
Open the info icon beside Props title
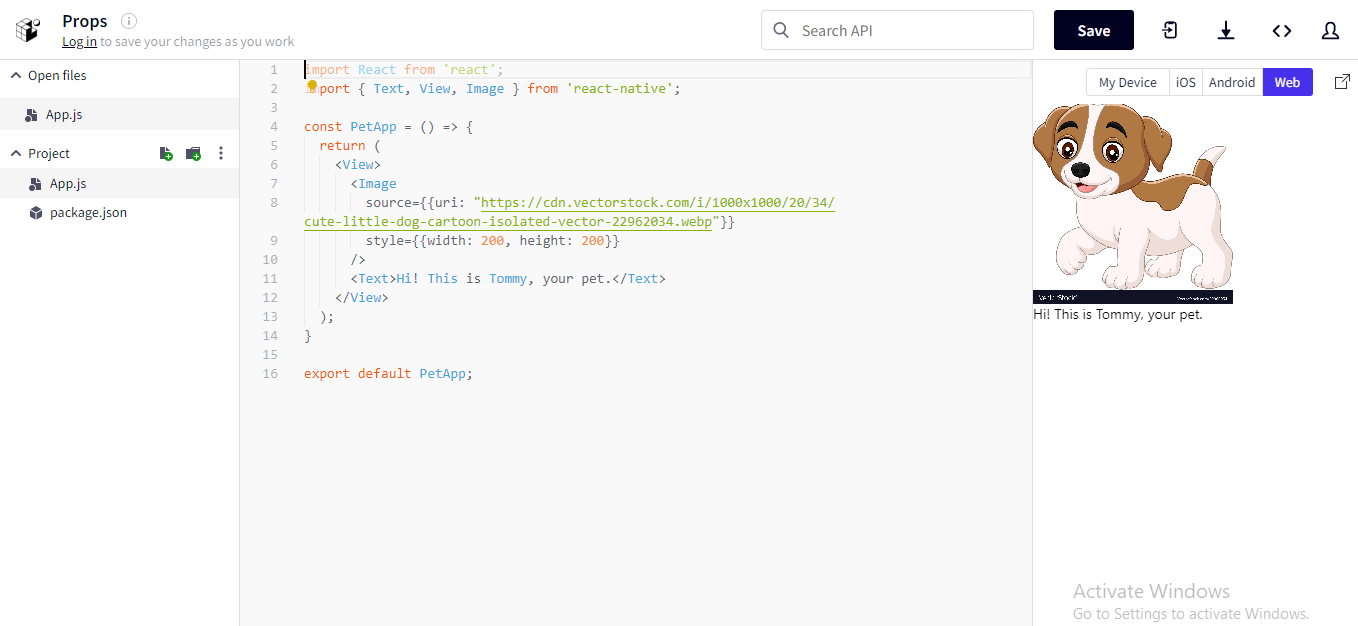[x=129, y=21]
